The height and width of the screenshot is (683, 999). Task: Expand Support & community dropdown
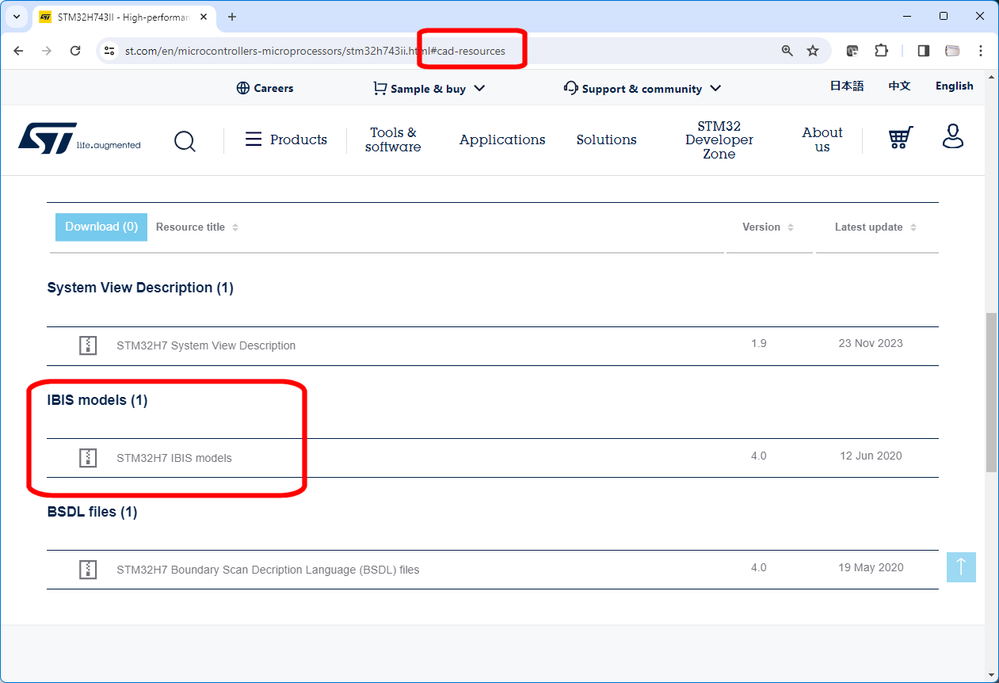[642, 89]
